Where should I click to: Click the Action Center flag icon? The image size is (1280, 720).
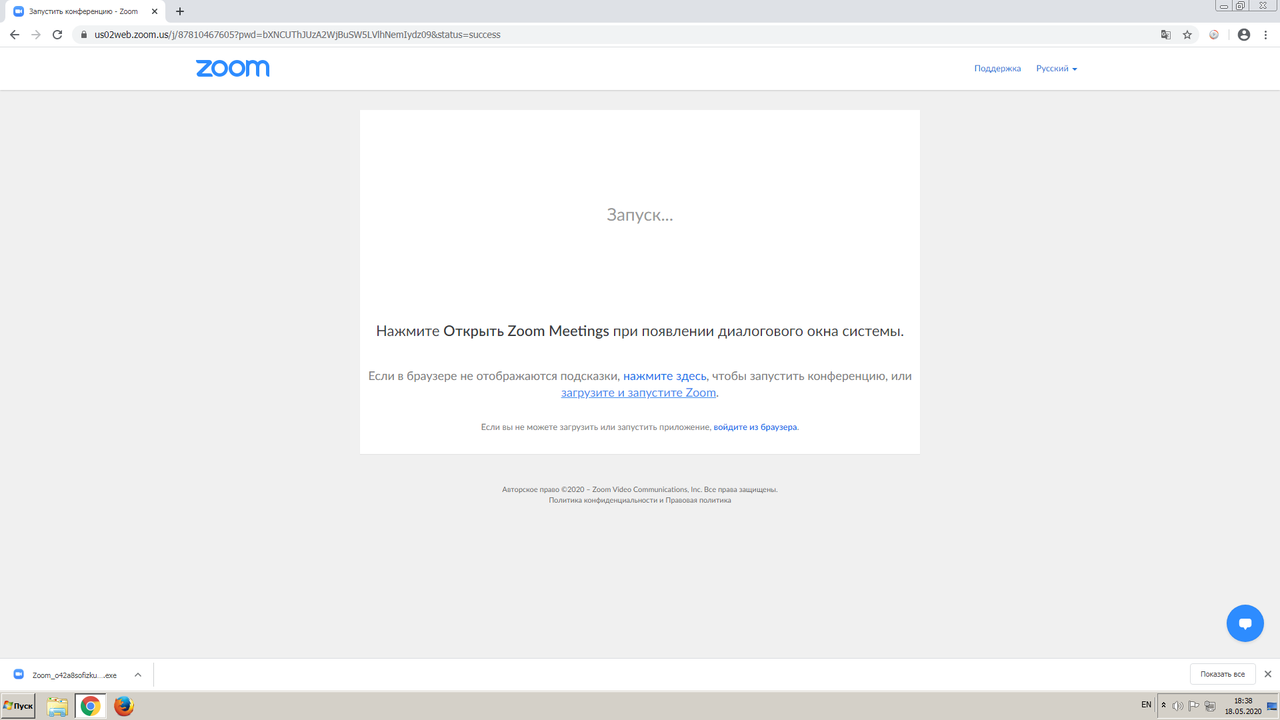tap(1194, 706)
